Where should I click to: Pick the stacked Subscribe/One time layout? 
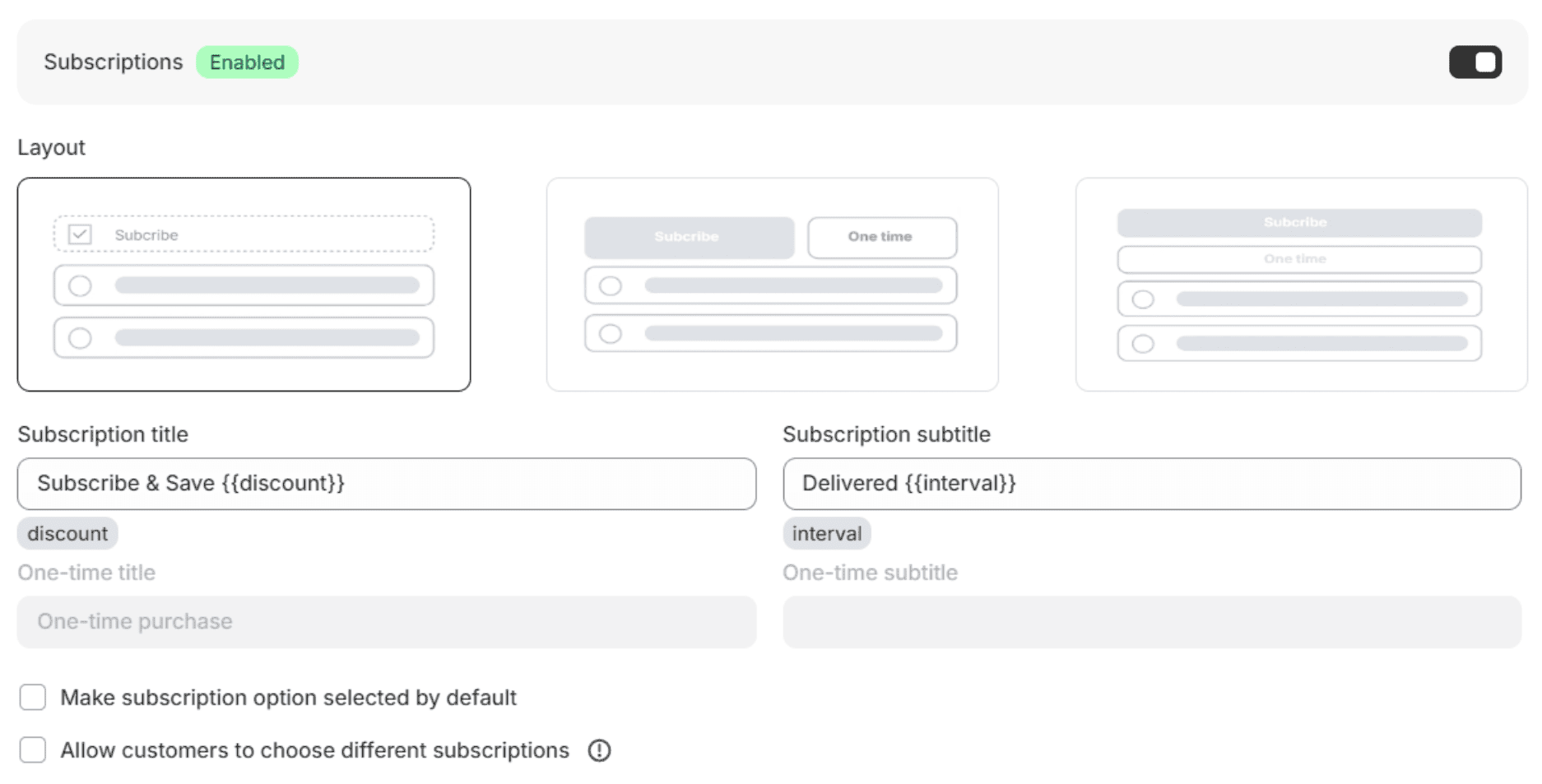1301,285
